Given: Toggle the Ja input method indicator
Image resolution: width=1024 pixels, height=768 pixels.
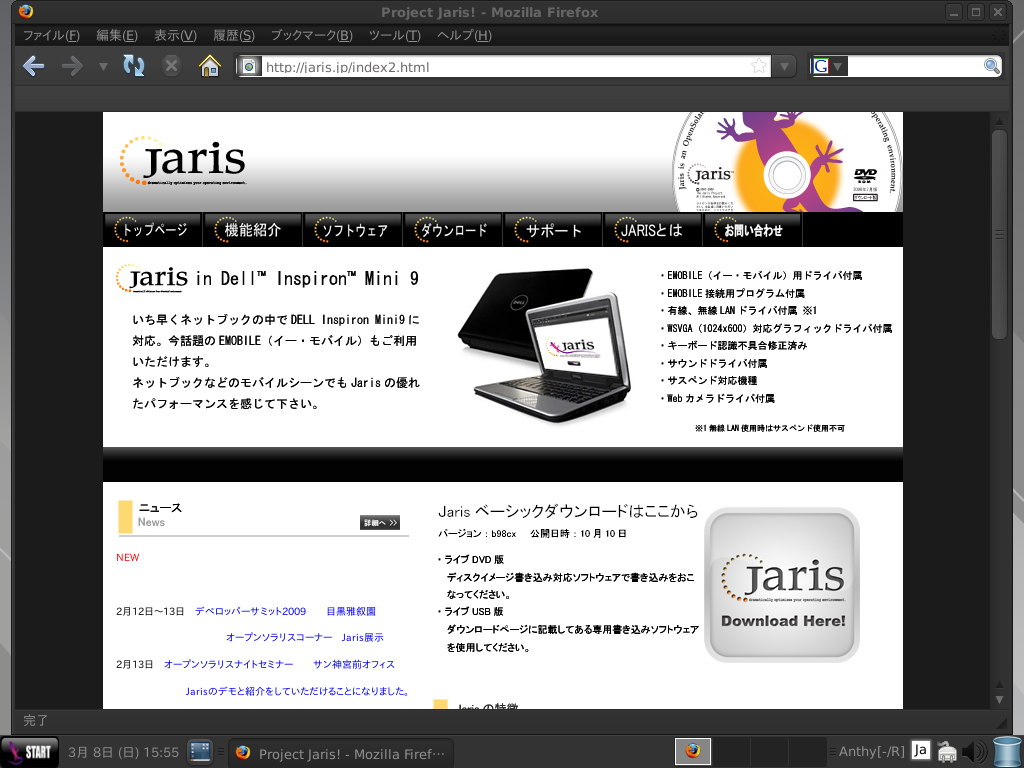Looking at the screenshot, I should pos(921,751).
